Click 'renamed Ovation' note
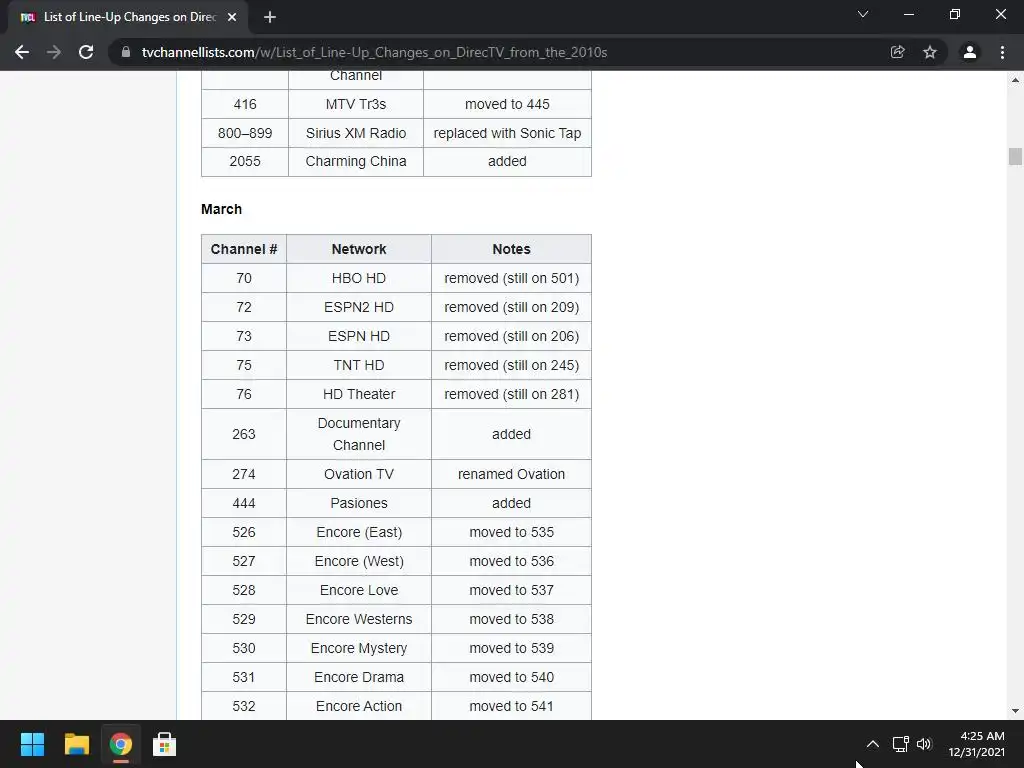This screenshot has width=1024, height=768. click(511, 474)
